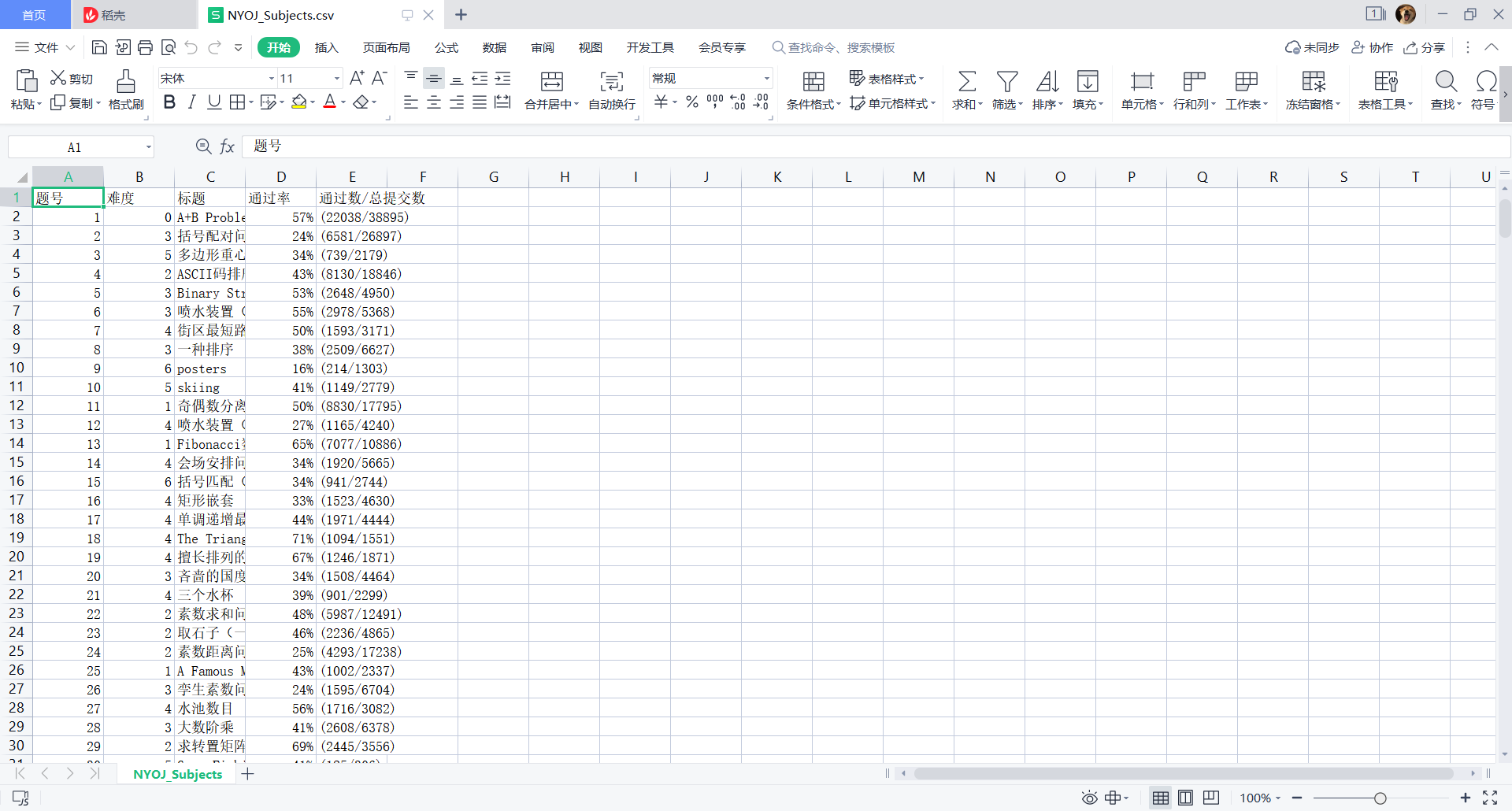Click the AutoSum (求和) sigma icon

(x=967, y=81)
